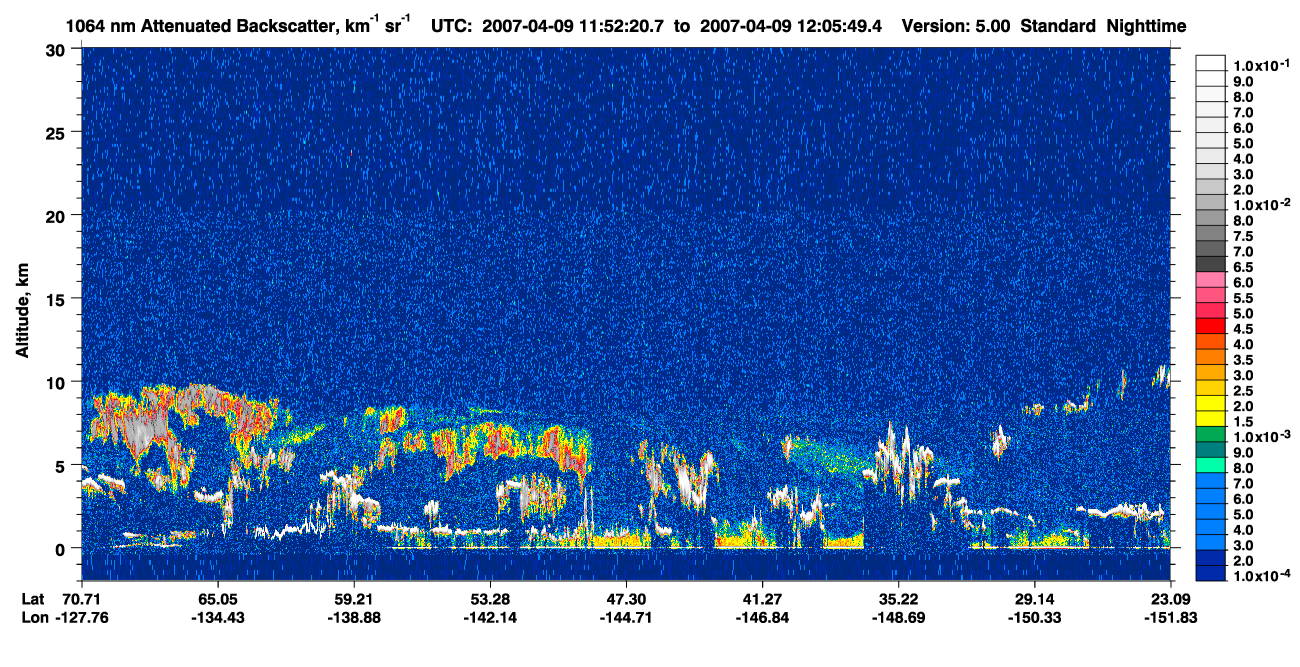Click the longitude value "-150.33"

(1034, 617)
